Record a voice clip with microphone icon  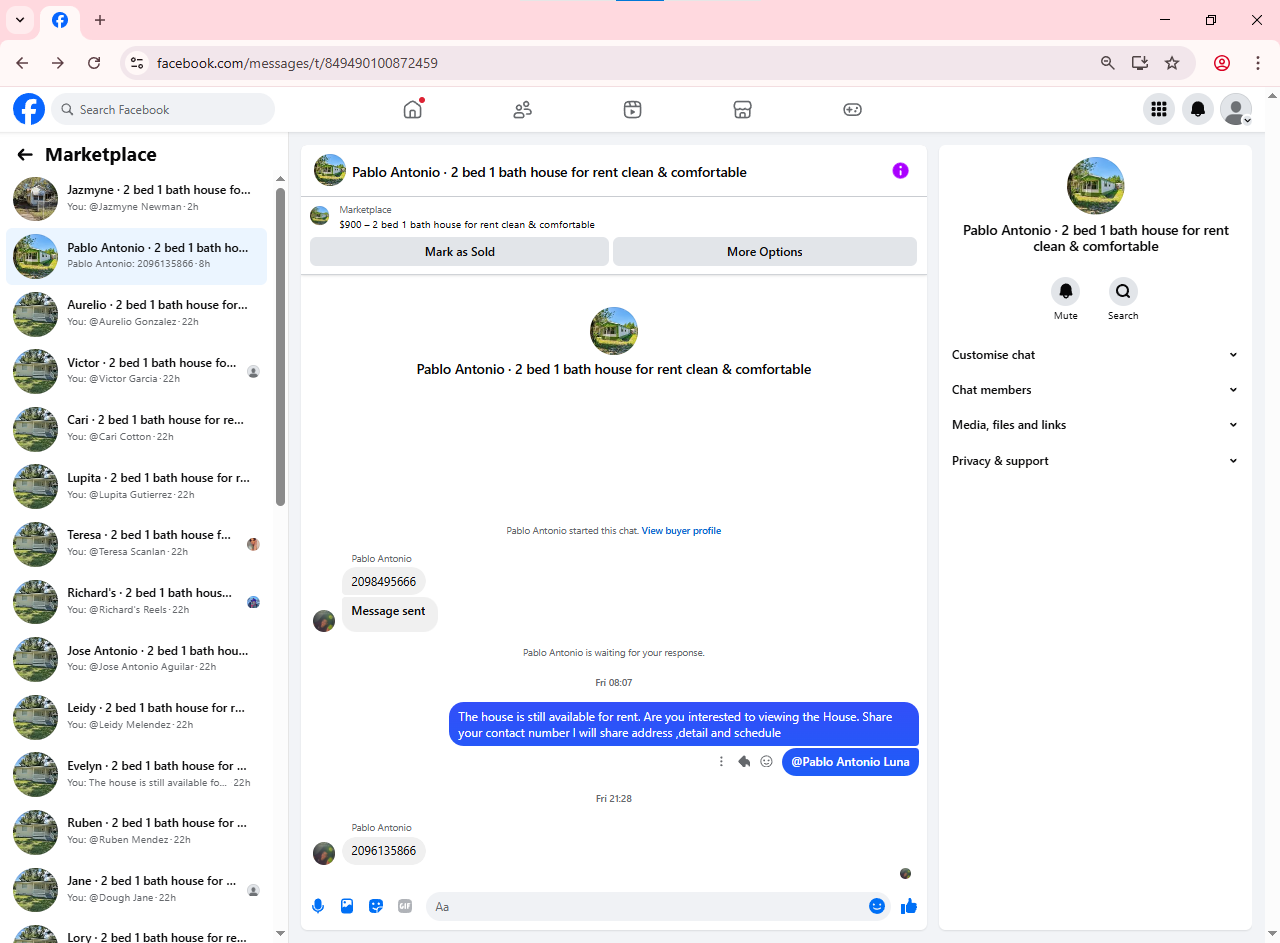tap(318, 906)
